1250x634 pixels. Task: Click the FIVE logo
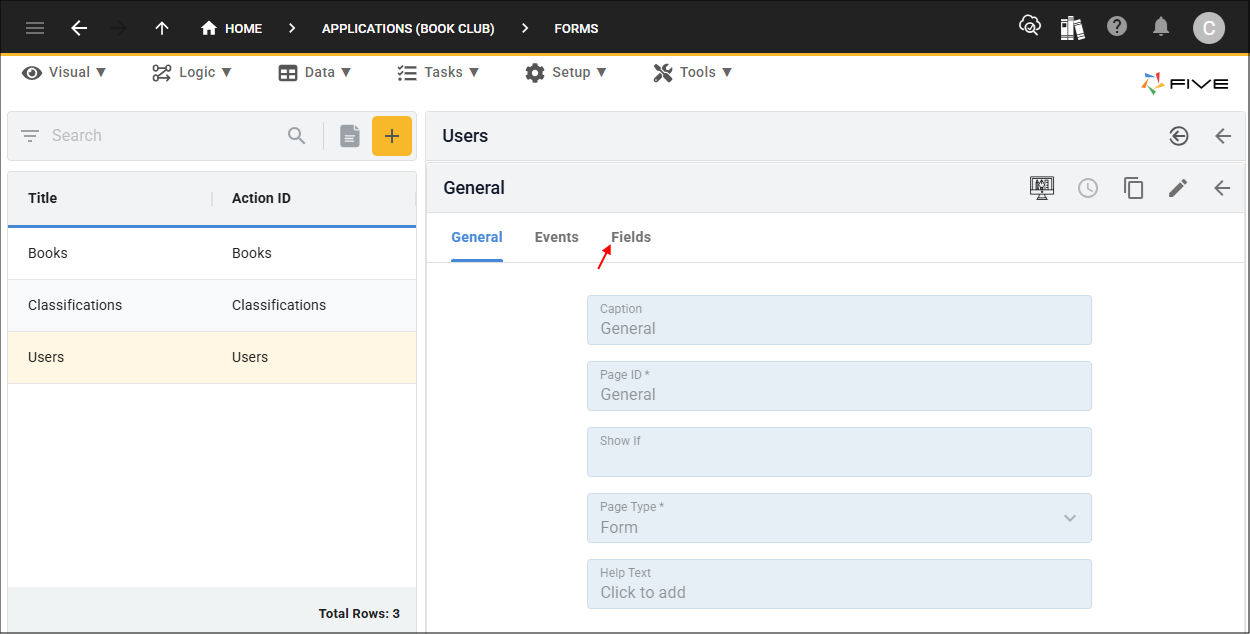1185,84
